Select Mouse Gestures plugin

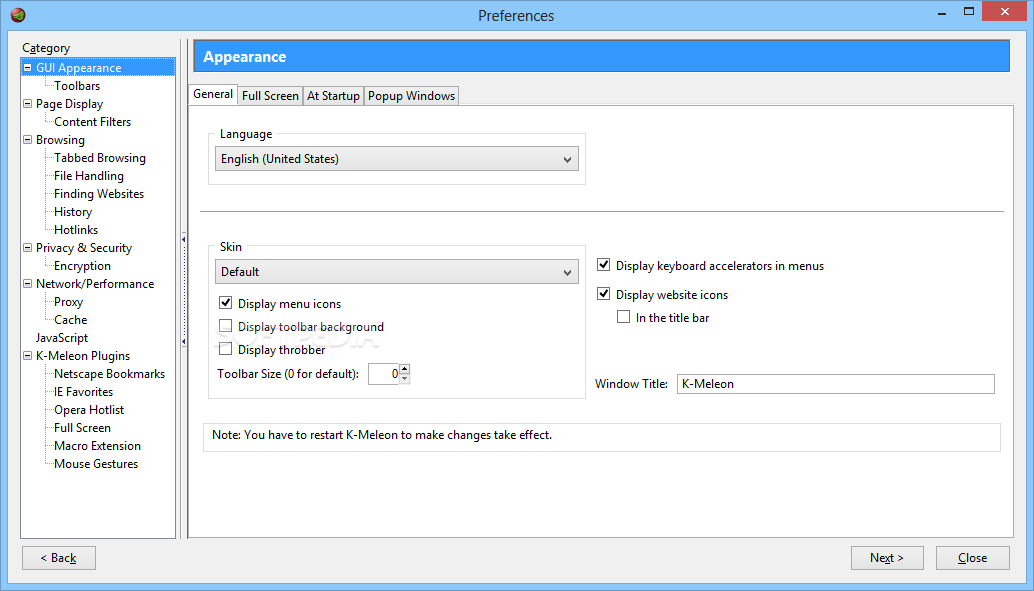click(96, 464)
